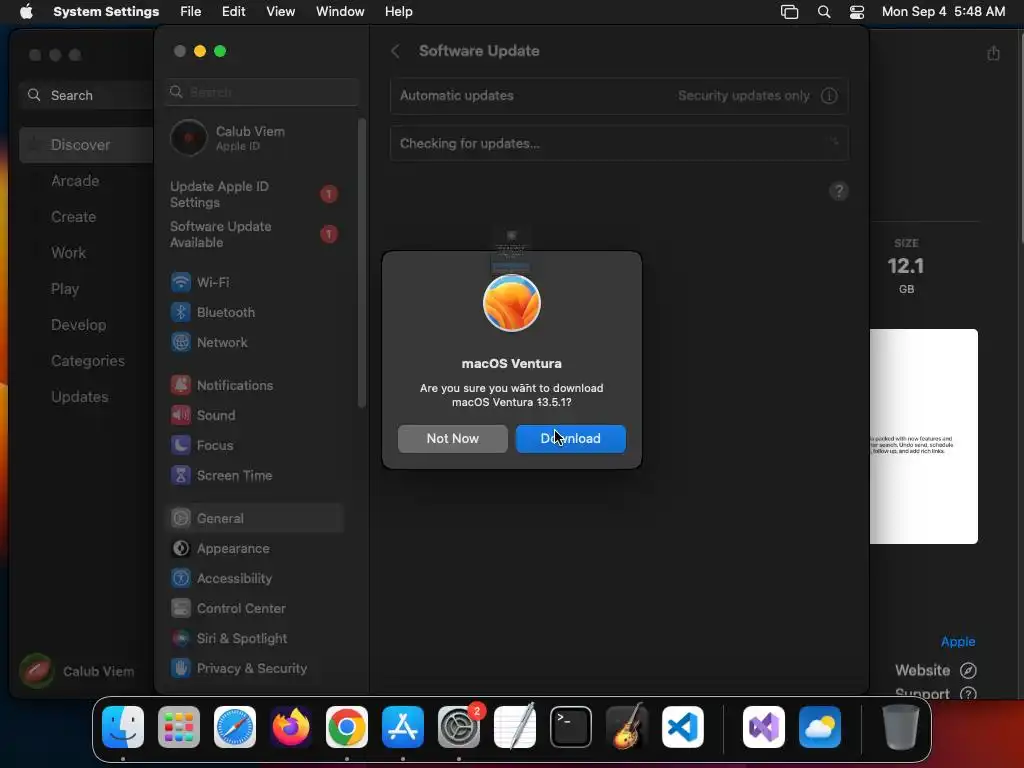The height and width of the screenshot is (768, 1024).
Task: Open App Store from the Dock
Action: coord(403,727)
